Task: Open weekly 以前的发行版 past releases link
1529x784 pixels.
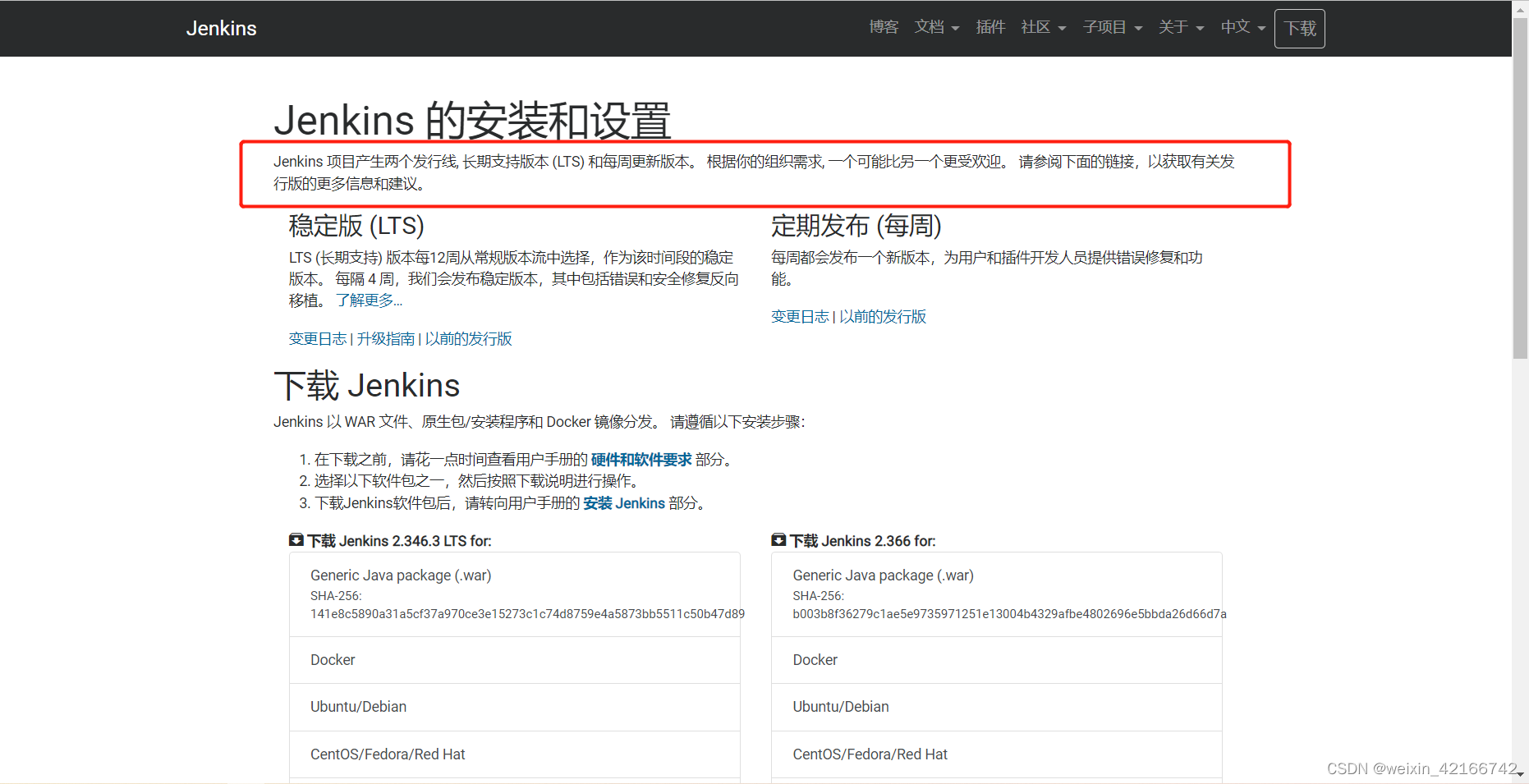Action: [883, 317]
